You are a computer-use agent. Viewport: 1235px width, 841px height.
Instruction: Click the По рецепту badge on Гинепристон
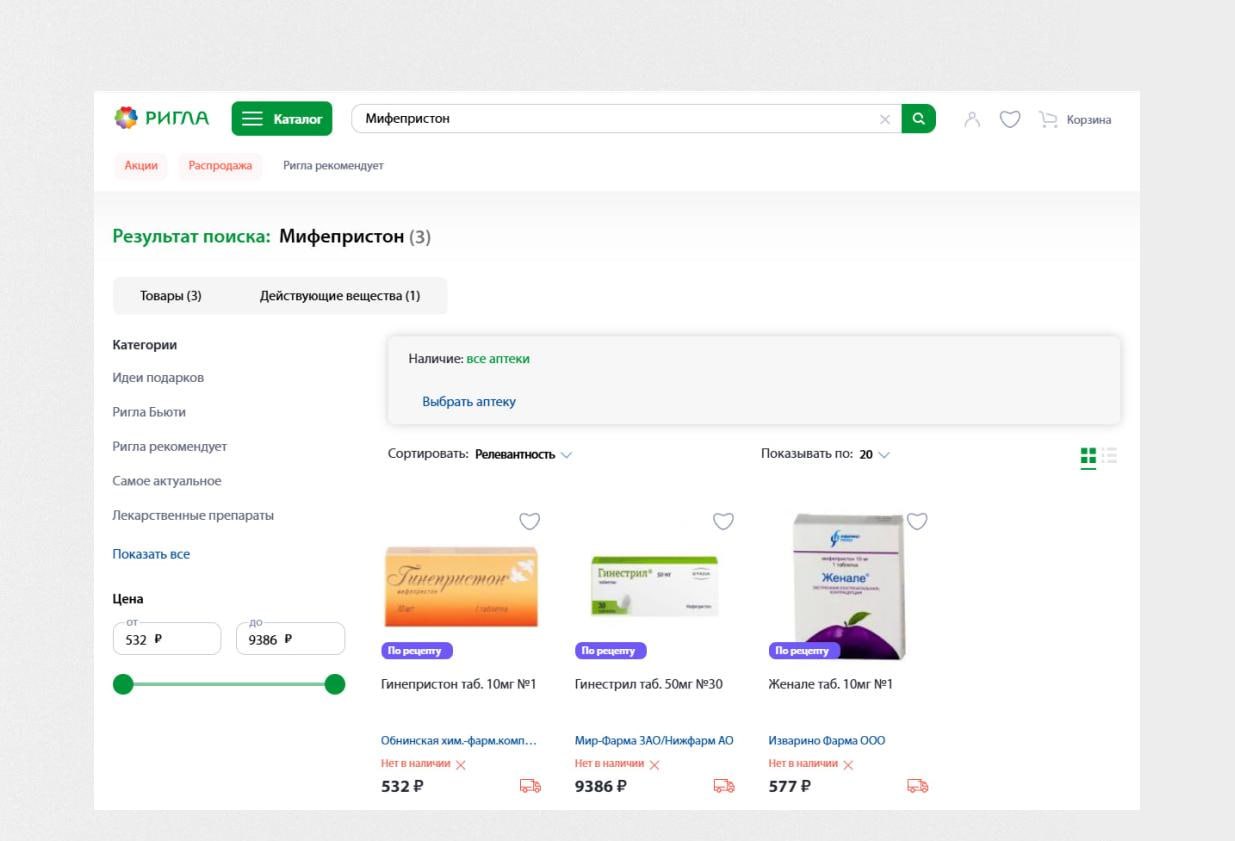pyautogui.click(x=417, y=651)
